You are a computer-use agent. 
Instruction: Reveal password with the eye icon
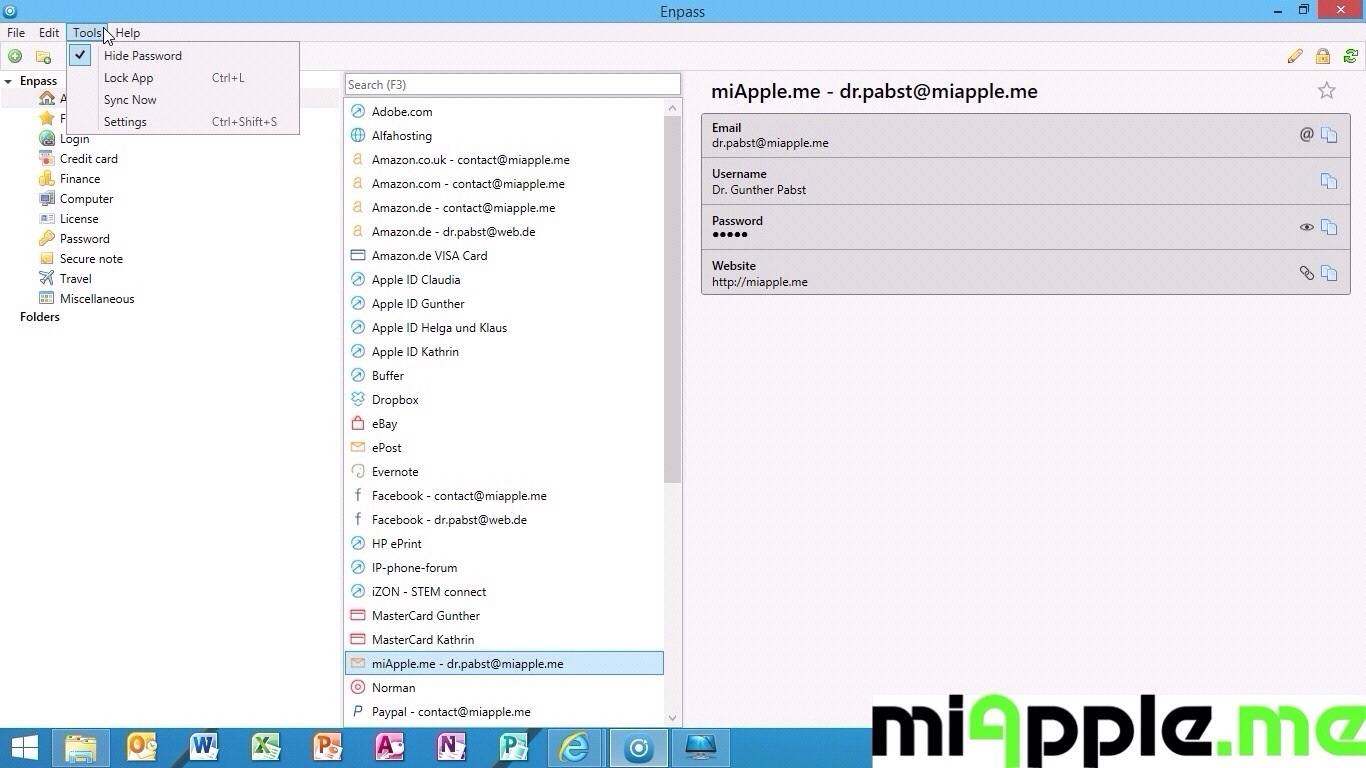click(x=1306, y=227)
